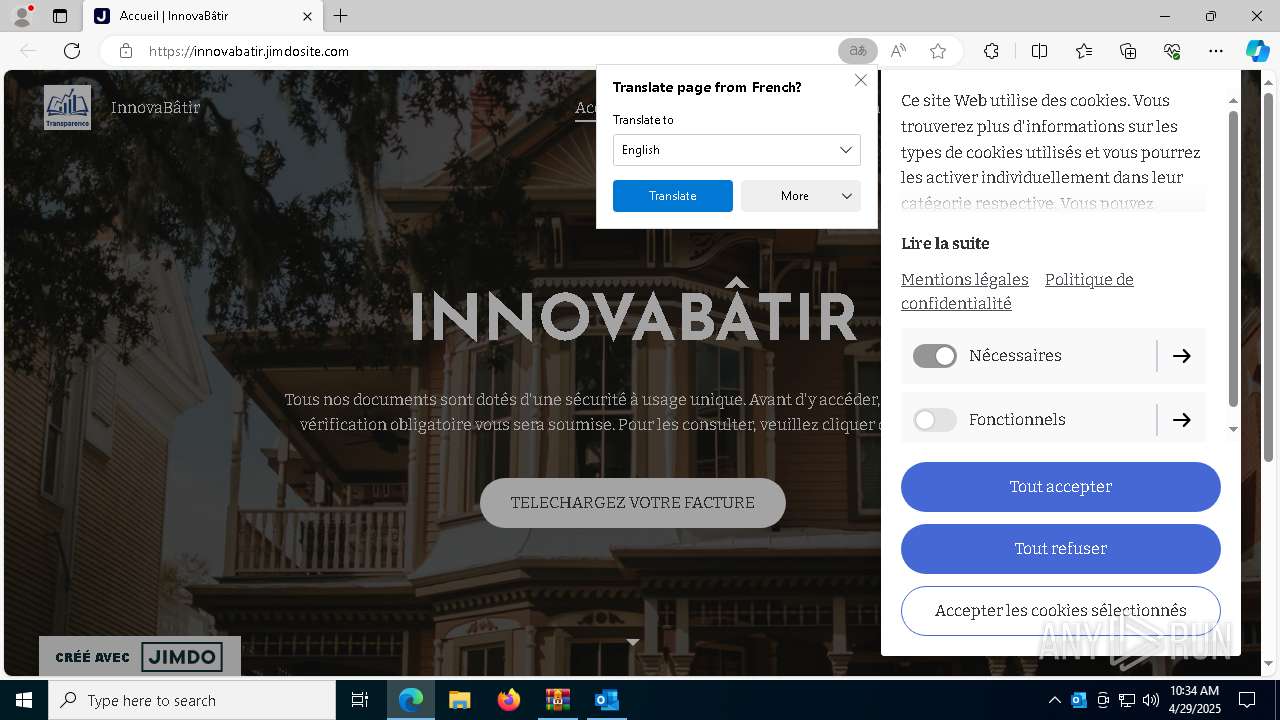This screenshot has width=1280, height=720.
Task: Activate Read Aloud icon
Action: click(898, 51)
